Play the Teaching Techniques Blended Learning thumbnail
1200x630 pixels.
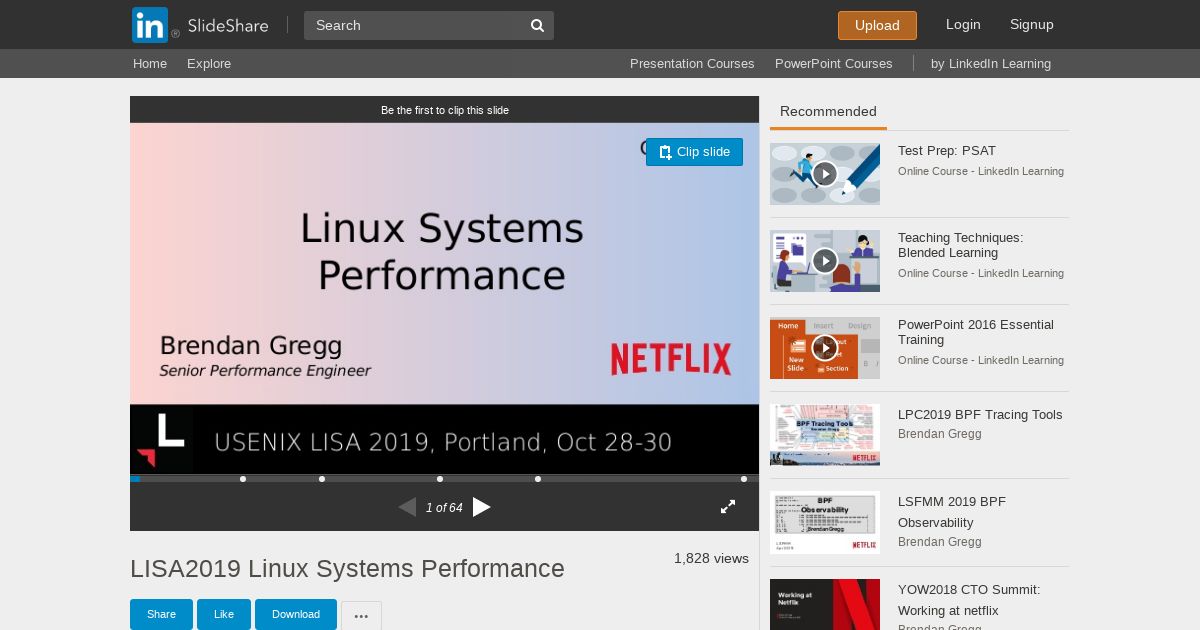click(825, 261)
